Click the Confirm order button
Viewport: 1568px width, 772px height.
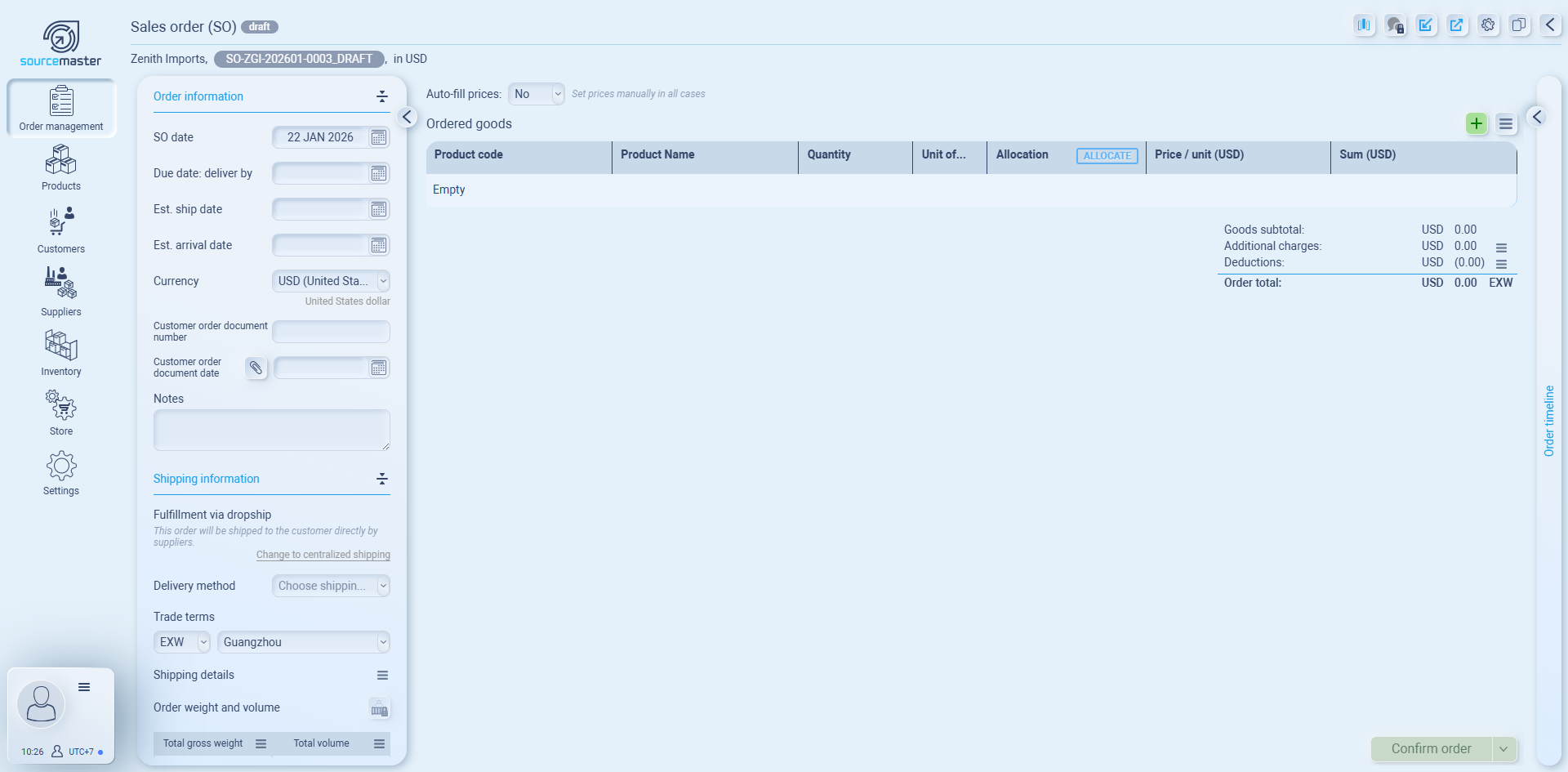[1432, 749]
